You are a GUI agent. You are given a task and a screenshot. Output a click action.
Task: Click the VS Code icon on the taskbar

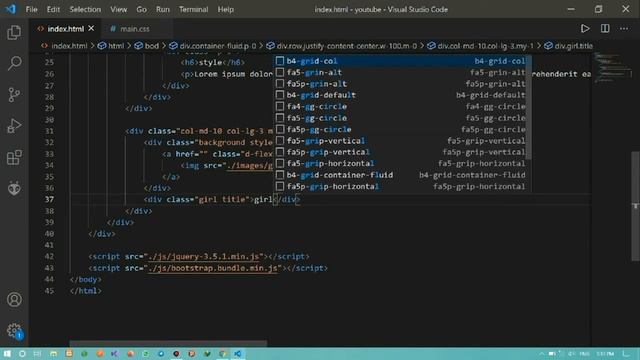238,354
